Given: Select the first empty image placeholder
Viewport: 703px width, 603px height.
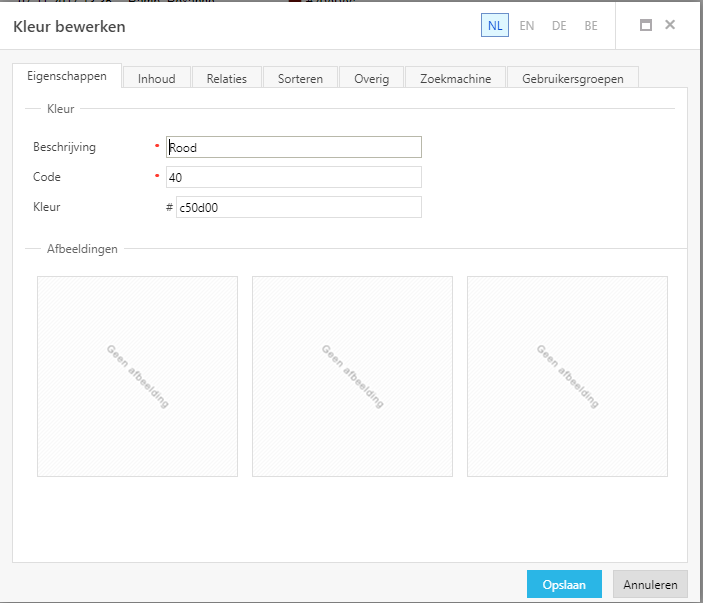Looking at the screenshot, I should pos(137,377).
